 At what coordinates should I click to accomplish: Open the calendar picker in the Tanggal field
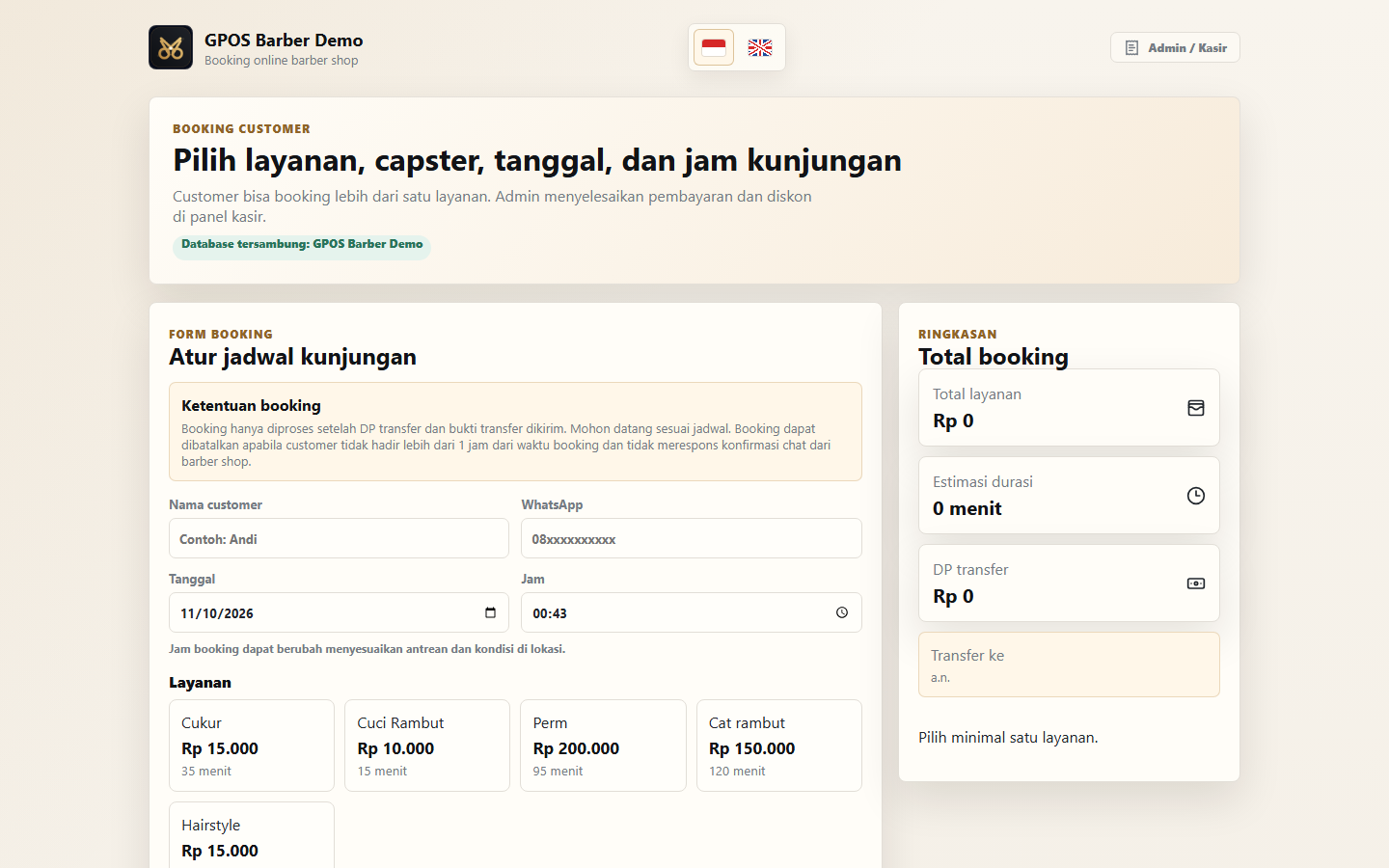(x=490, y=612)
